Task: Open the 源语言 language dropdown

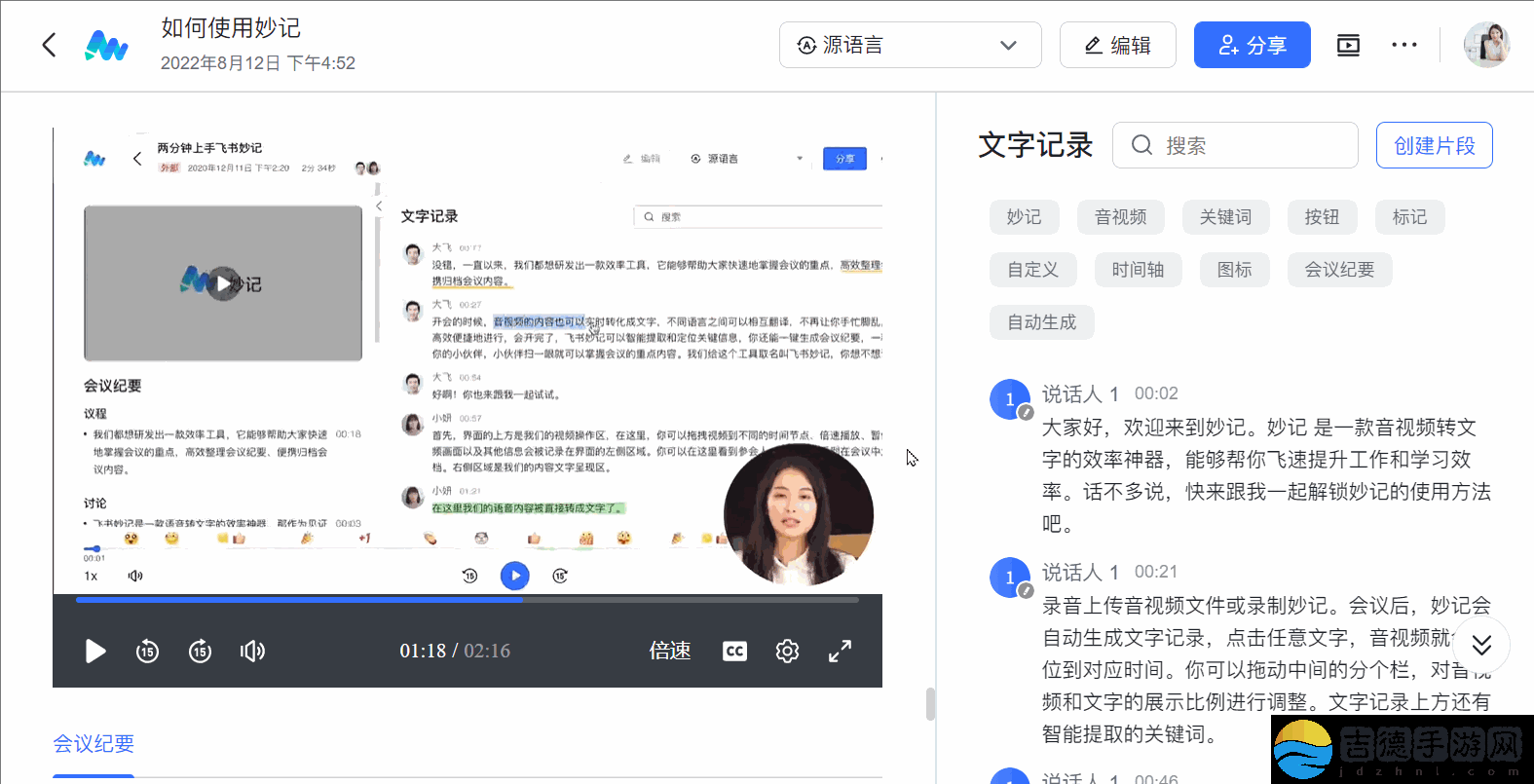Action: pos(910,45)
